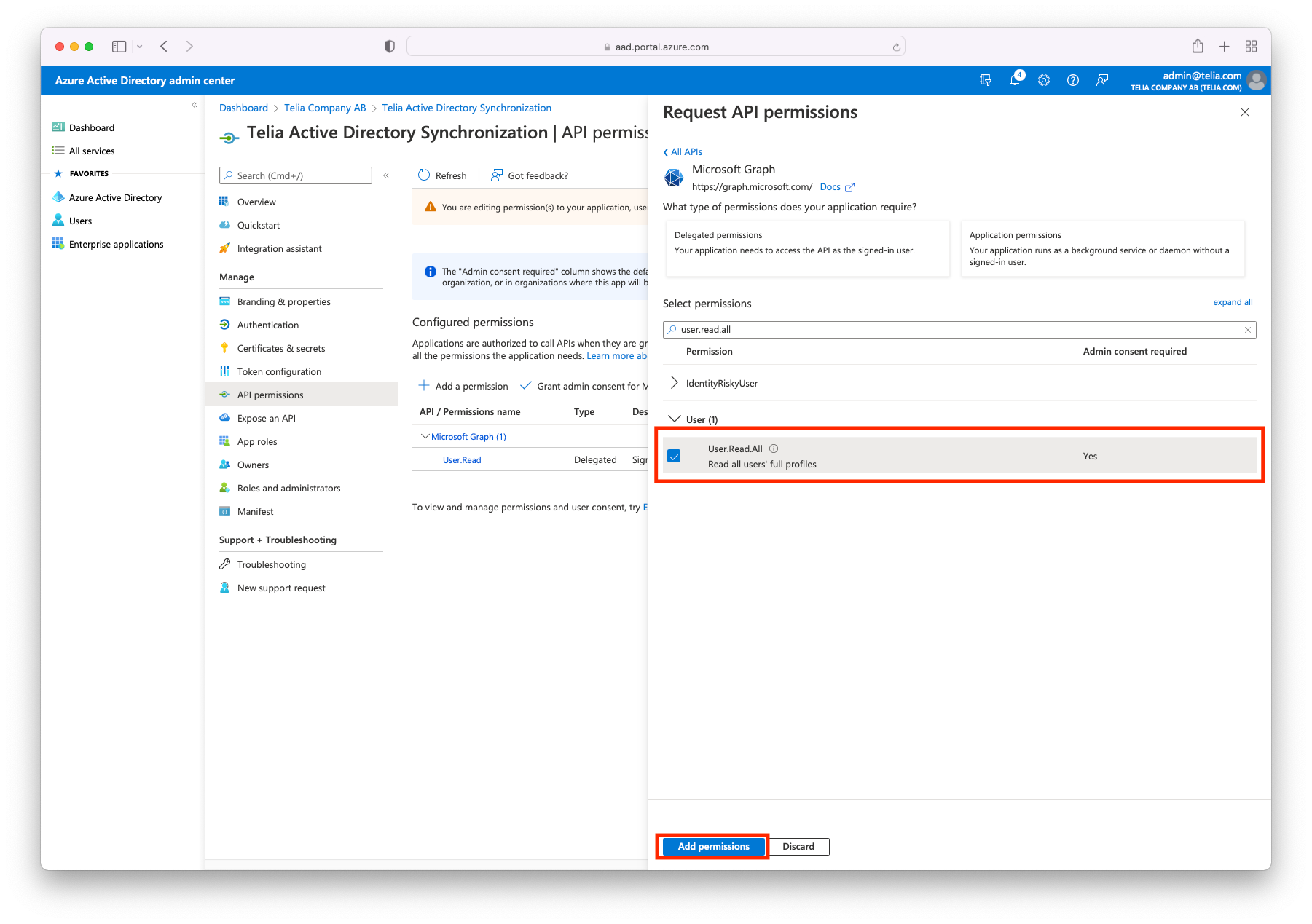Image resolution: width=1312 pixels, height=924 pixels.
Task: Click the help question mark icon
Action: tap(1073, 80)
